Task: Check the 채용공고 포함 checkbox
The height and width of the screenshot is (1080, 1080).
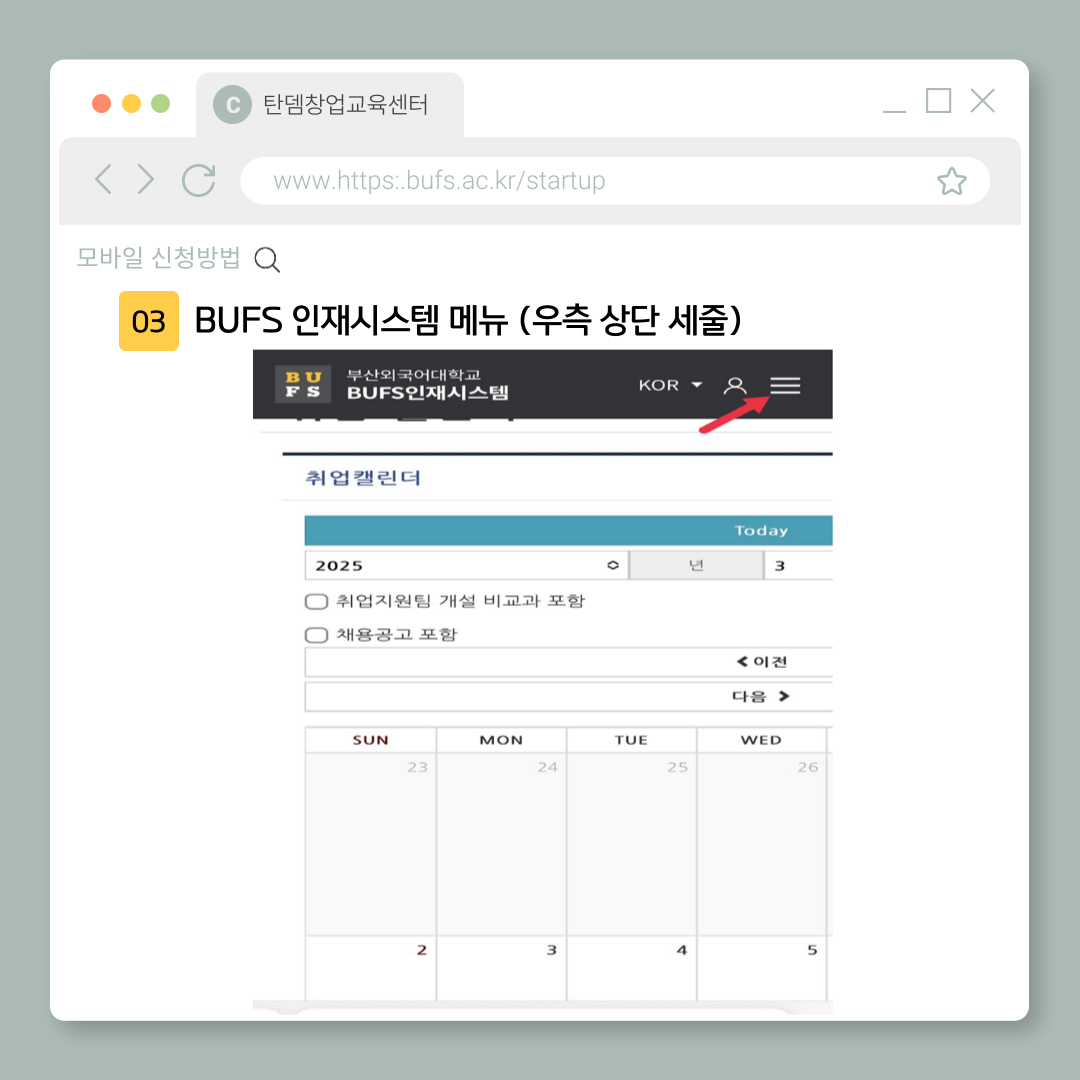Action: tap(316, 635)
